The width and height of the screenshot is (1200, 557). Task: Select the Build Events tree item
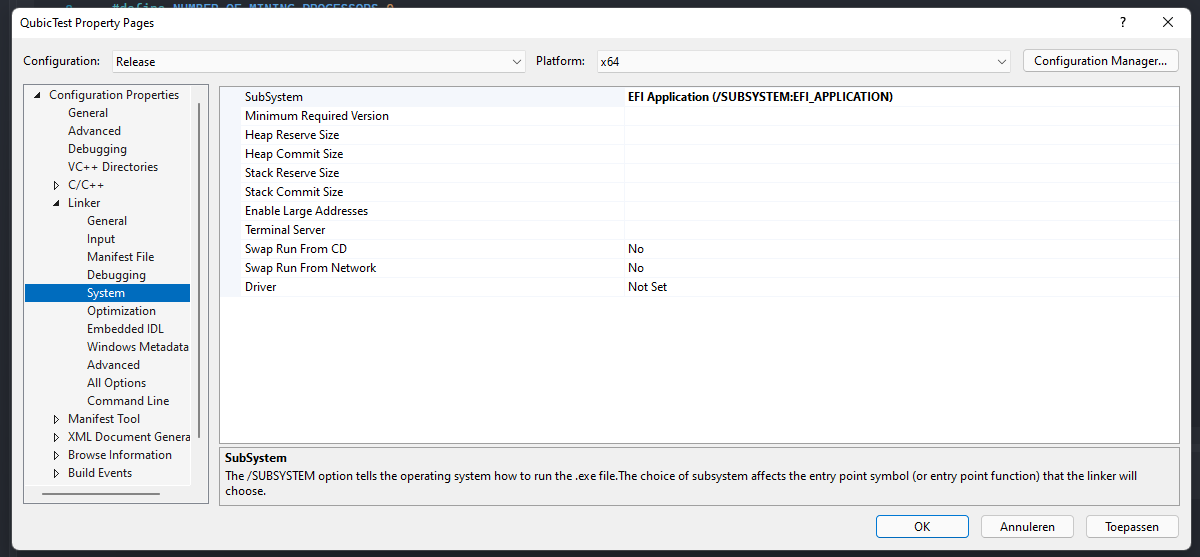pos(100,473)
